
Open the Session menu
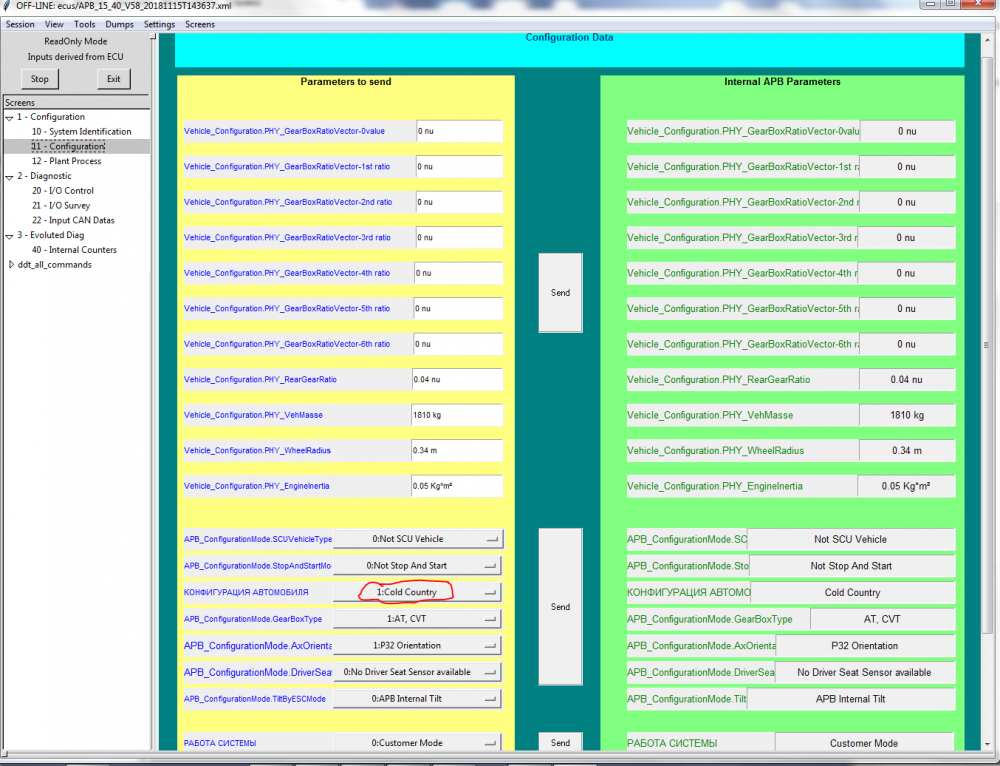20,24
